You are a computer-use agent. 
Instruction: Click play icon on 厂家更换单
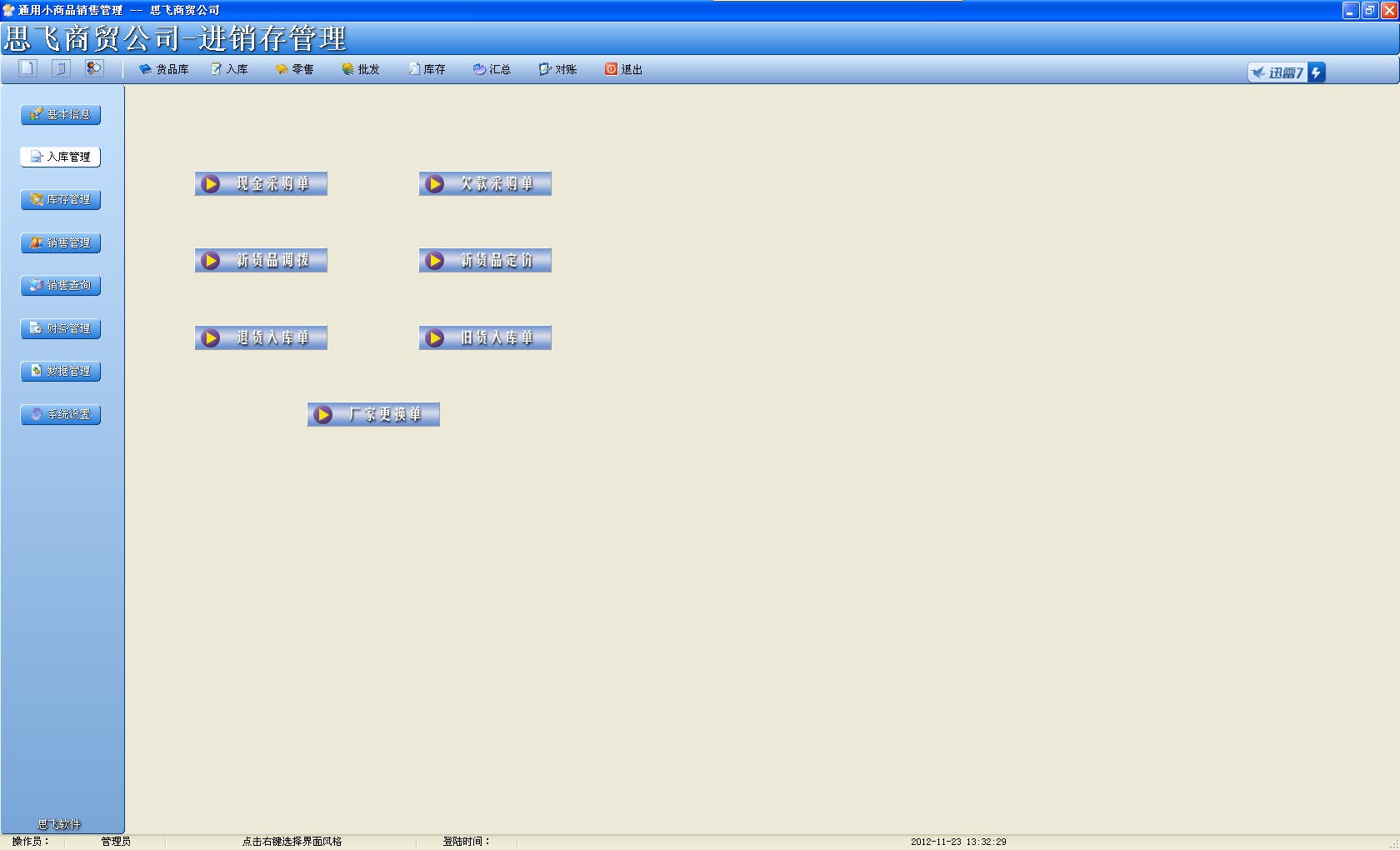click(324, 414)
